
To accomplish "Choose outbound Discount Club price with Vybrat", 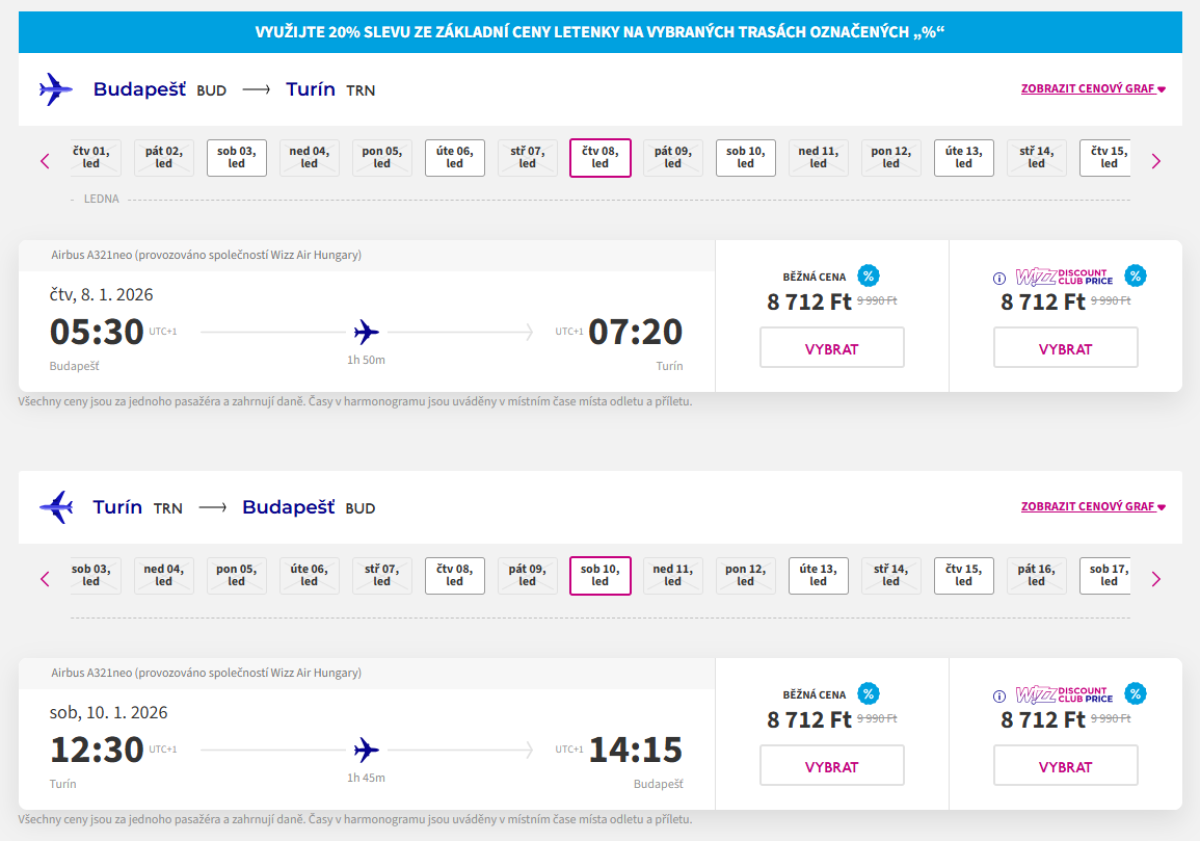I will click(1065, 348).
